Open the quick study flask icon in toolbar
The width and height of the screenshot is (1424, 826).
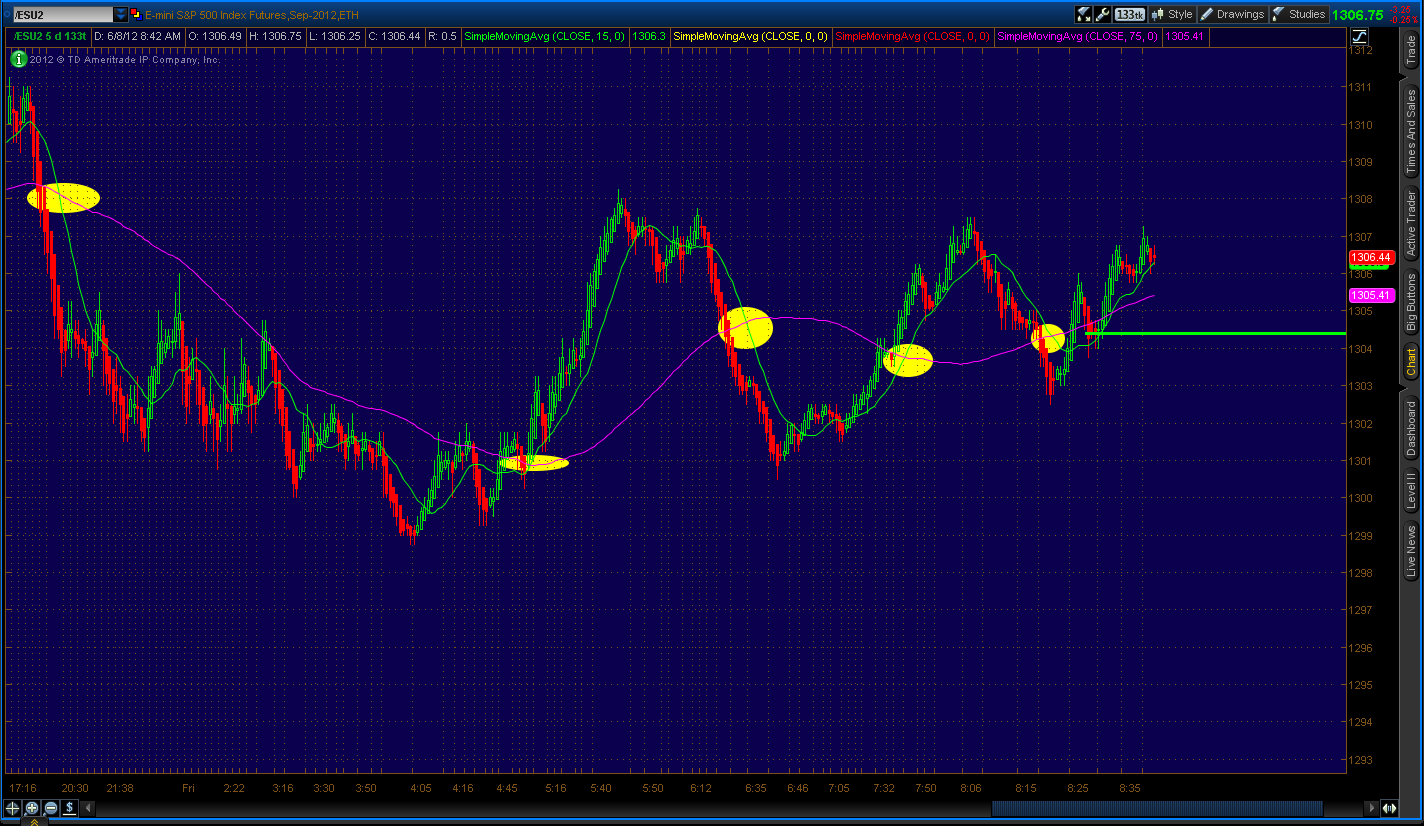click(1083, 14)
